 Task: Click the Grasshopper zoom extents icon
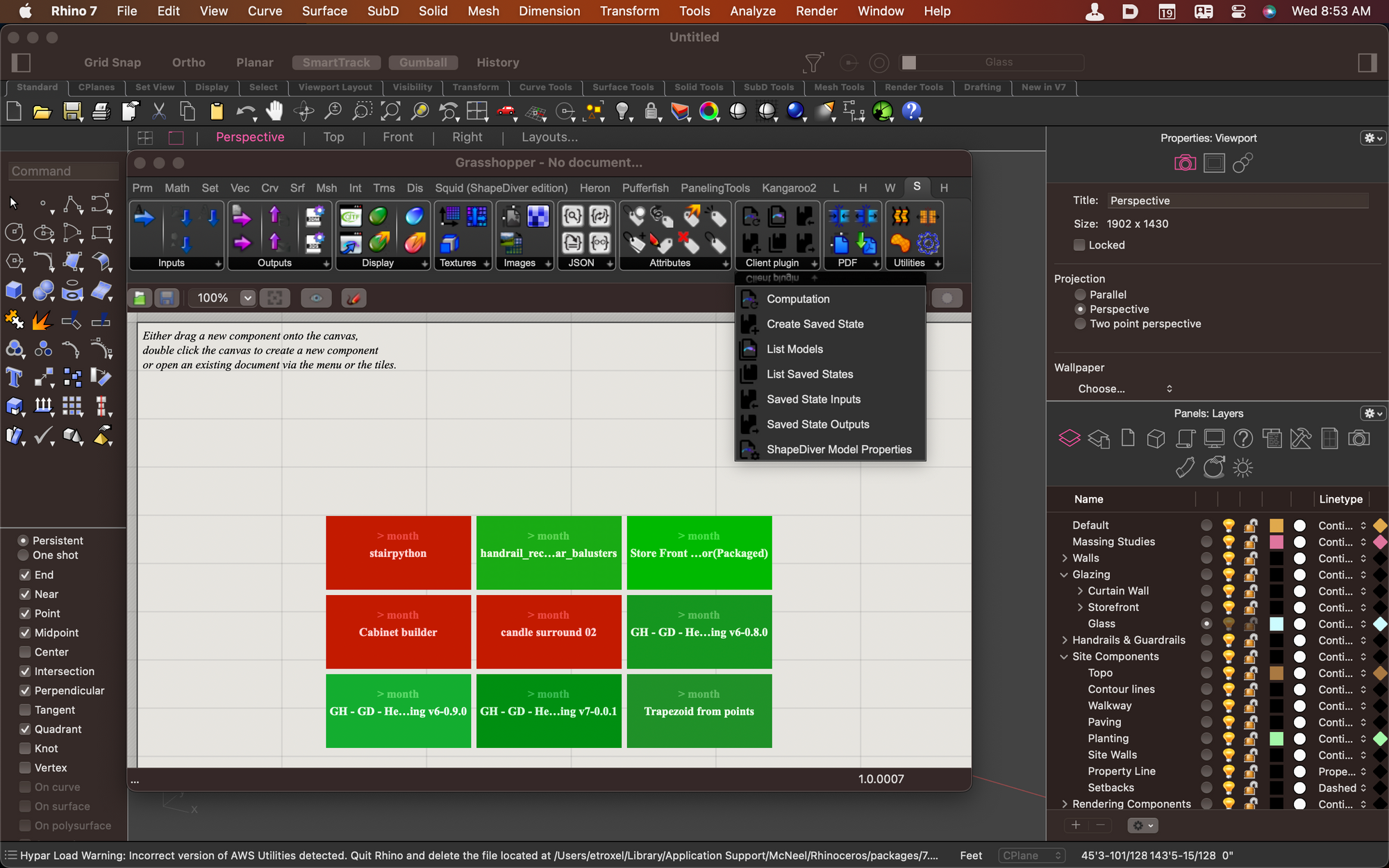pos(275,298)
